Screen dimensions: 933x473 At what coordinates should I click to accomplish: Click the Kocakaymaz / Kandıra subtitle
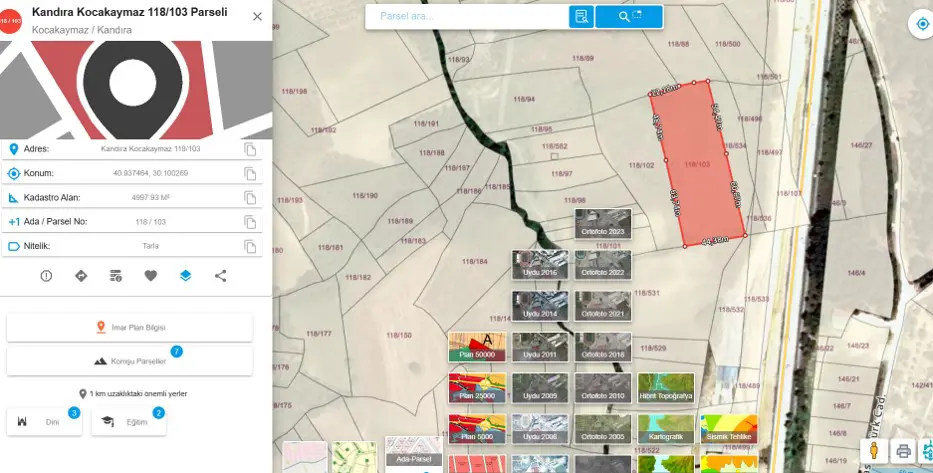(82, 30)
